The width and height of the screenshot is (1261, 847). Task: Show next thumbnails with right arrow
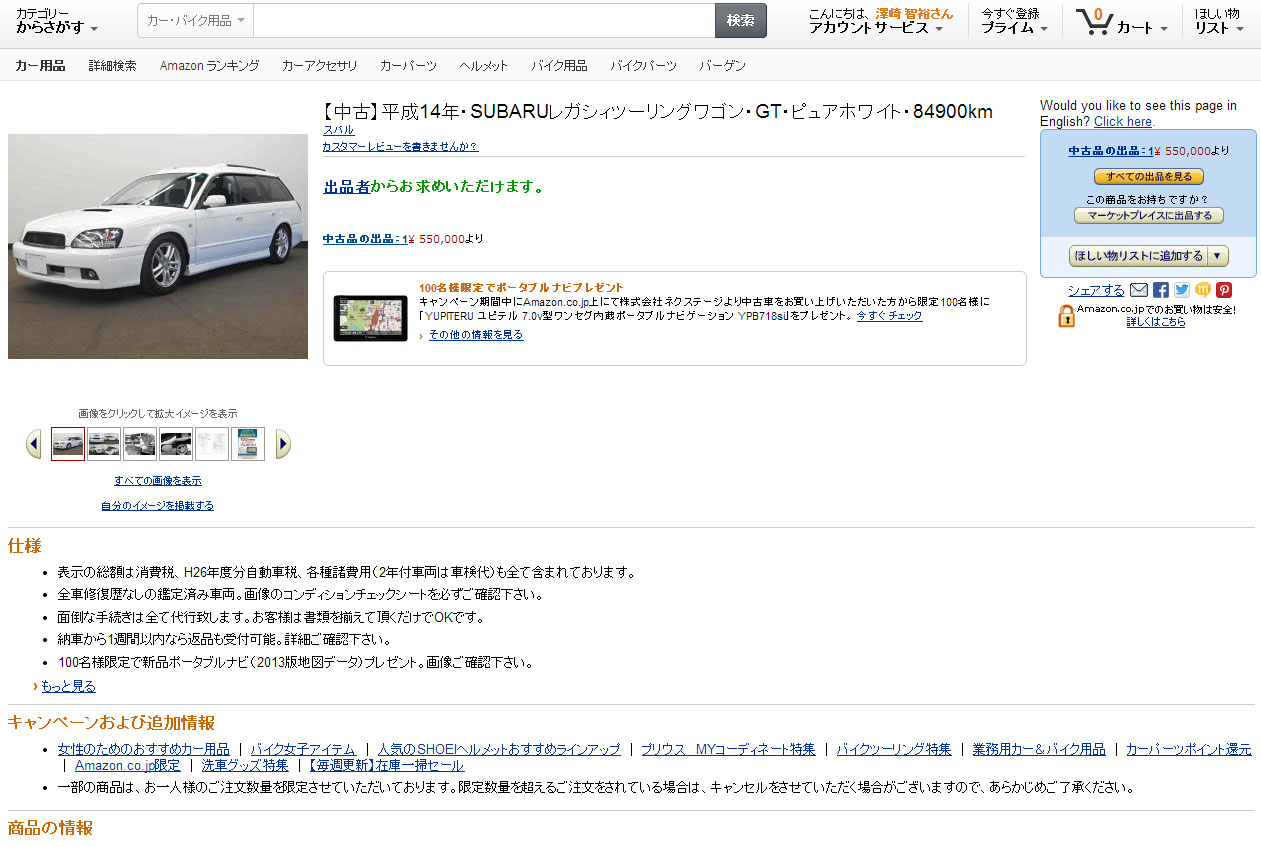[283, 443]
